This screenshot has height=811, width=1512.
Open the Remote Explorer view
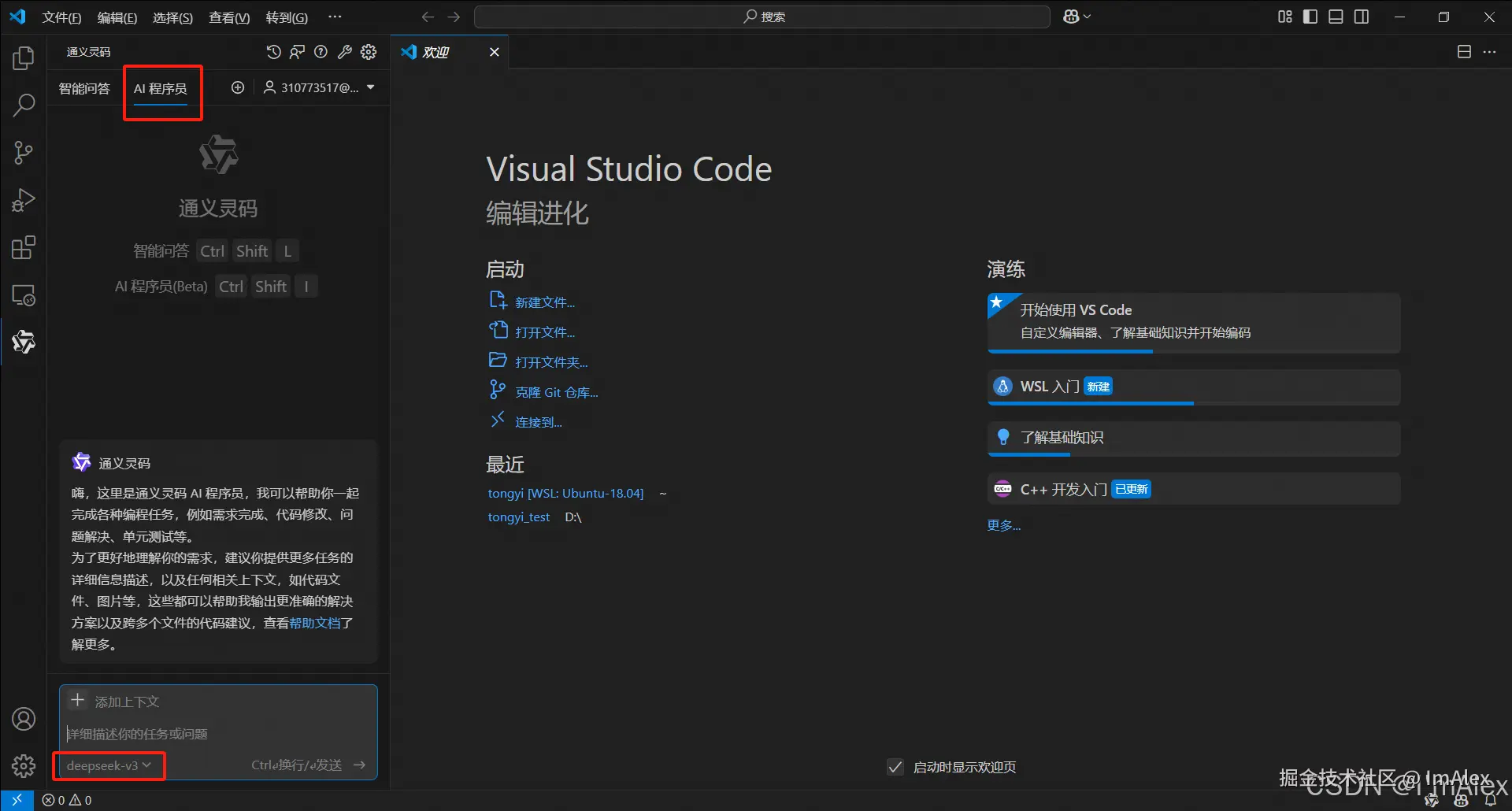24,295
